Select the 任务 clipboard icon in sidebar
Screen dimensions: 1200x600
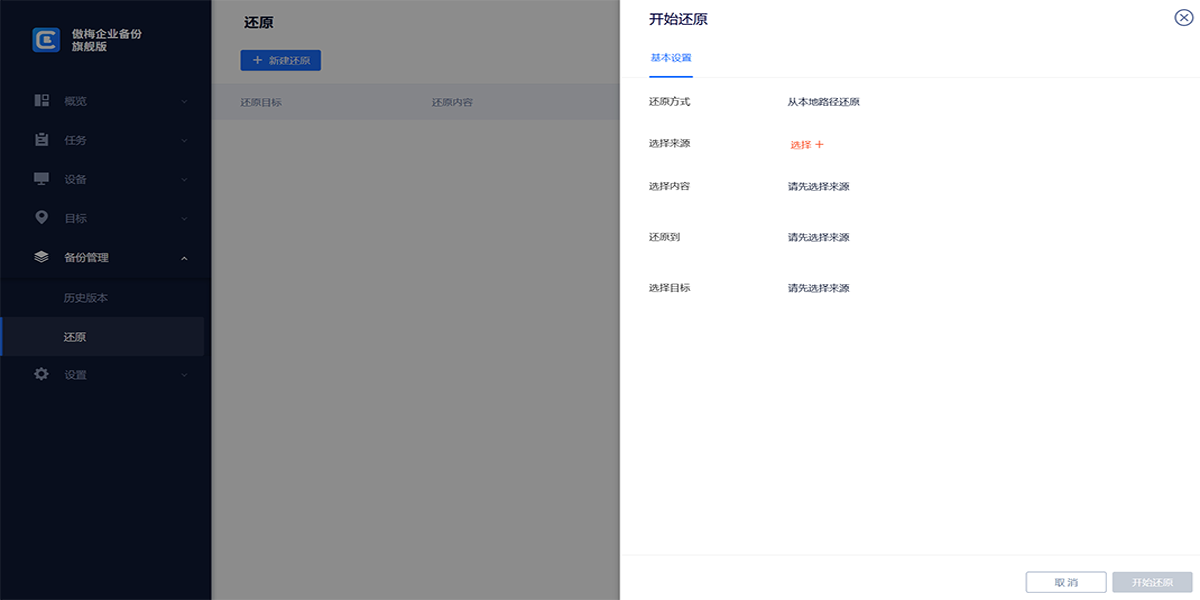41,139
